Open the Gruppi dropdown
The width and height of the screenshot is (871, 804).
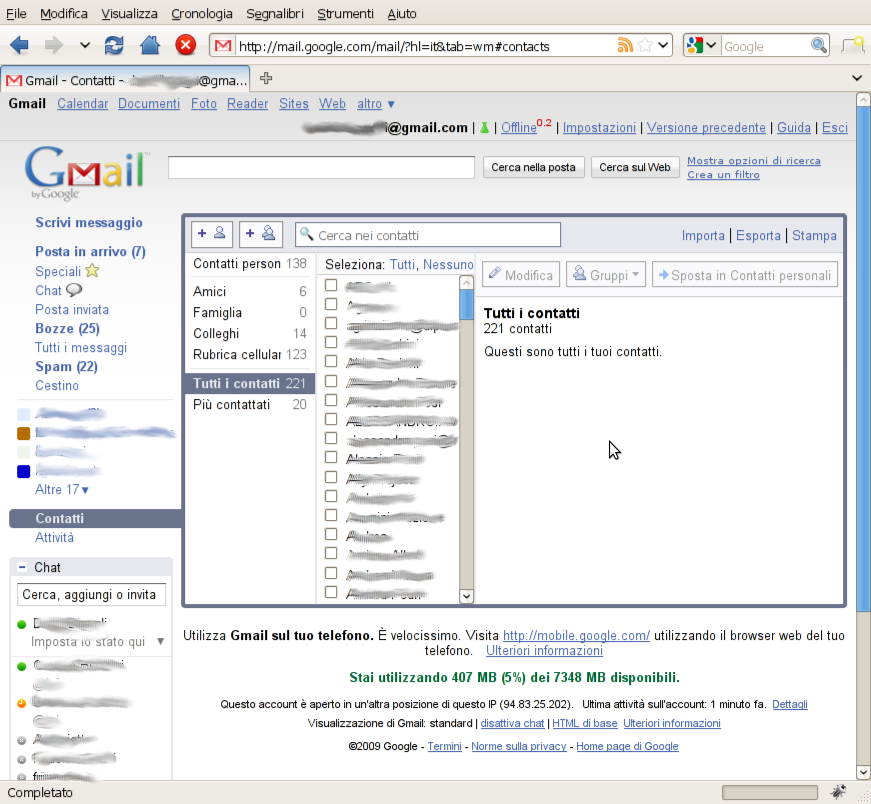pos(606,275)
